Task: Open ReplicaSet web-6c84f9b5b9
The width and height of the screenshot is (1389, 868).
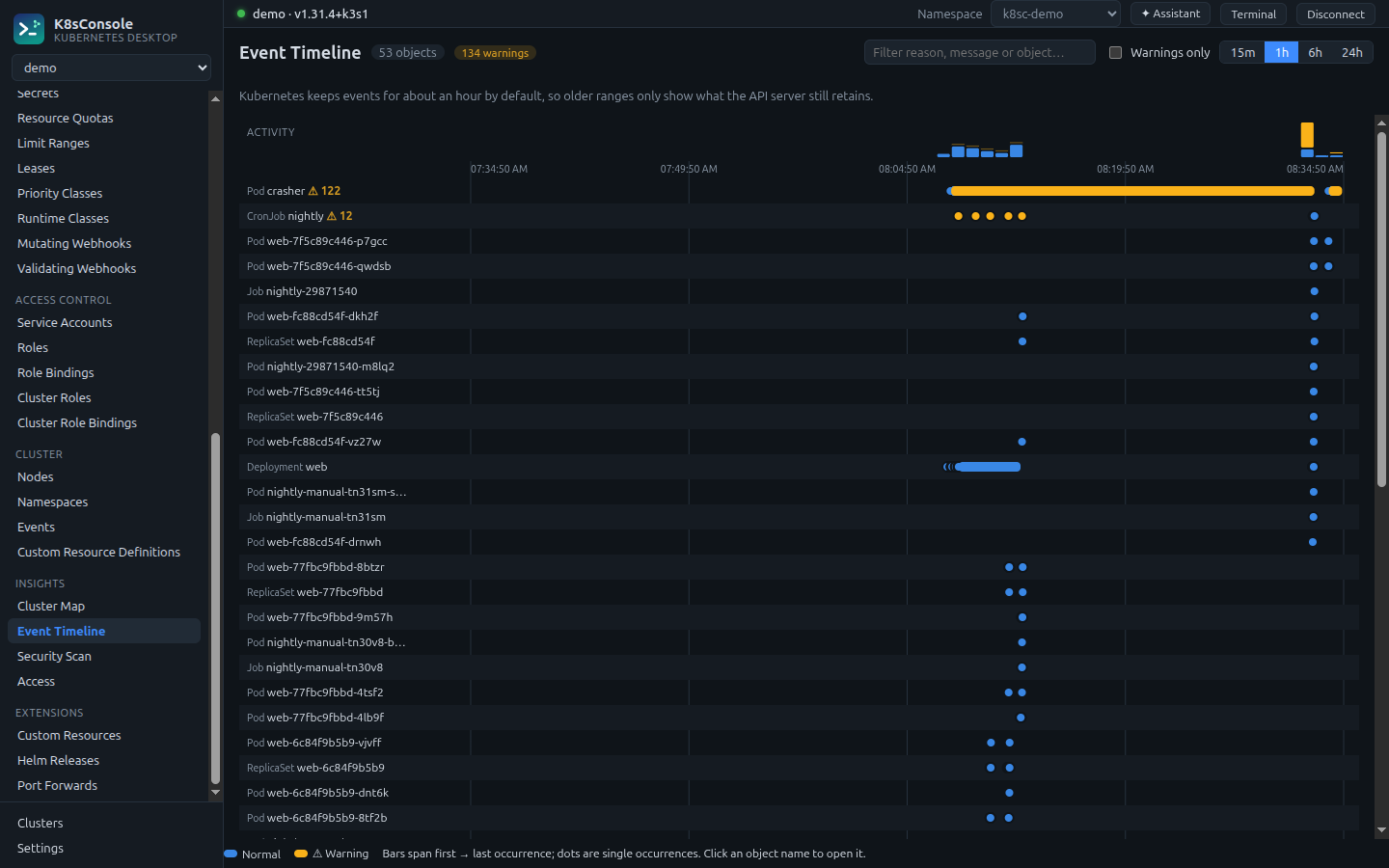Action: (340, 768)
